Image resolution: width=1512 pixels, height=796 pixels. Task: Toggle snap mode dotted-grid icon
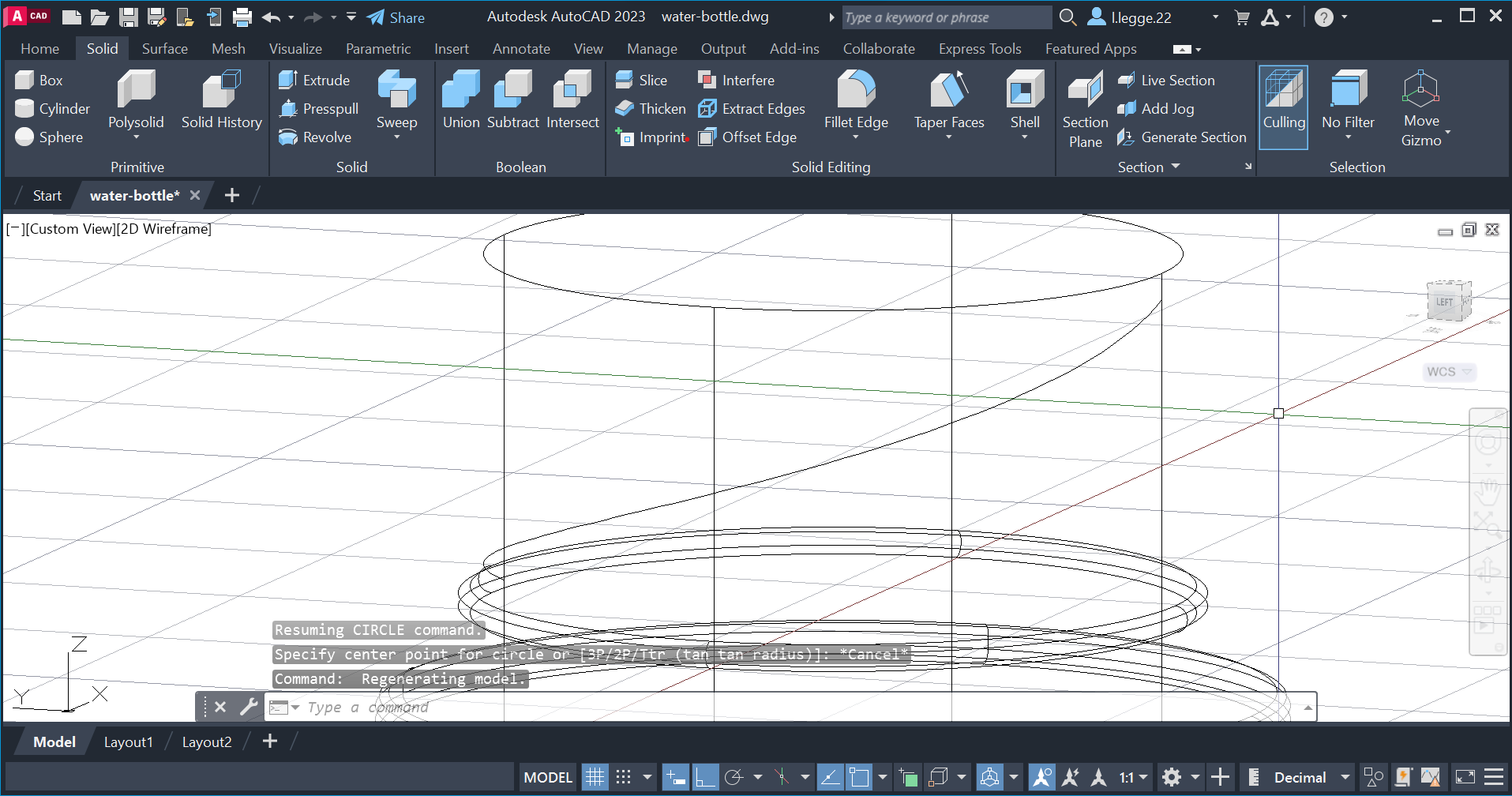(623, 777)
